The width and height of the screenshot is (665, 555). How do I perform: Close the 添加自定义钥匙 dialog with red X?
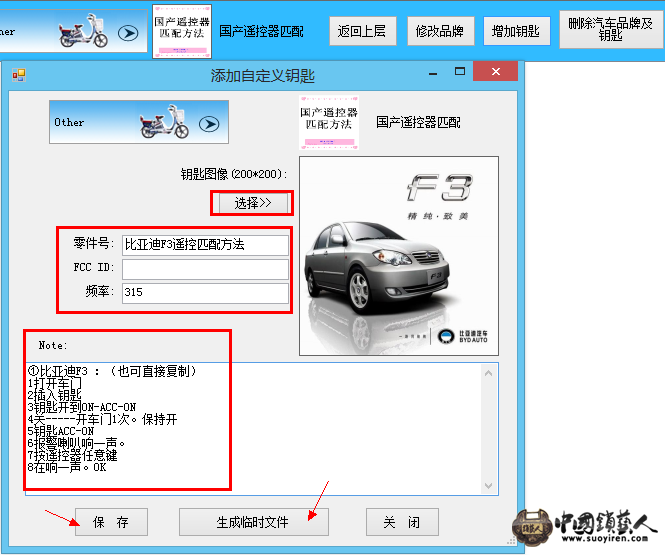[495, 71]
